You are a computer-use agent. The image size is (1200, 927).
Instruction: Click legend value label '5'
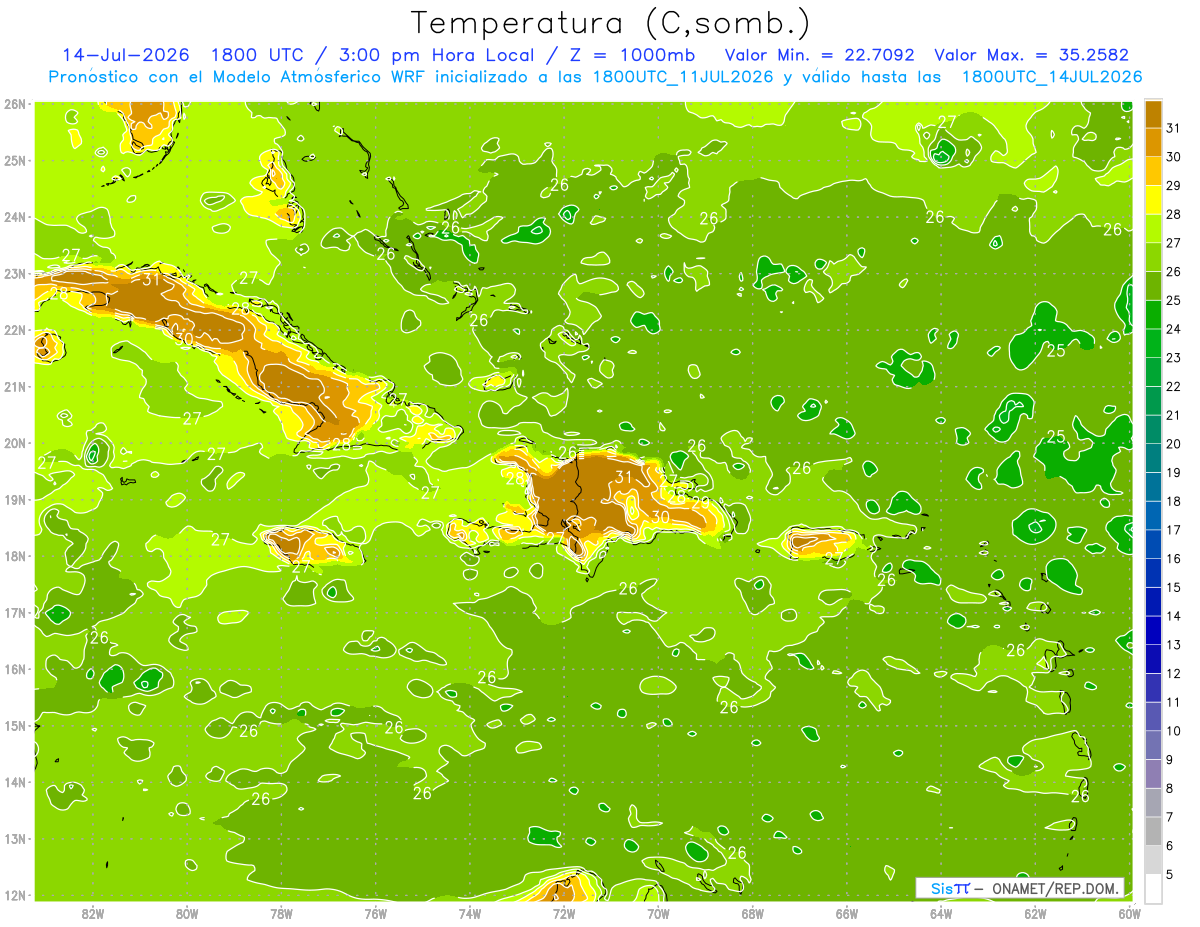(1171, 875)
